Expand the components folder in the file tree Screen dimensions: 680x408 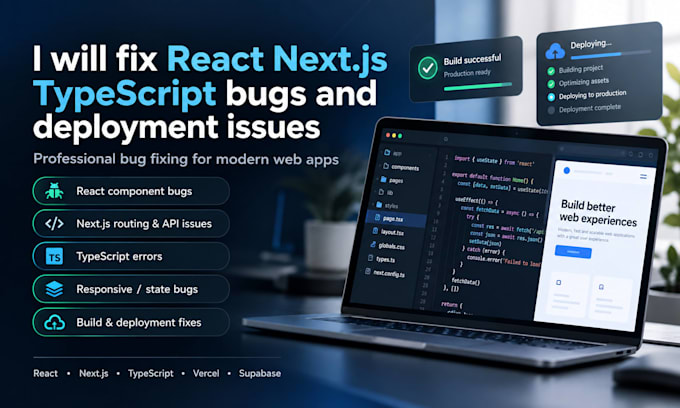(x=401, y=167)
